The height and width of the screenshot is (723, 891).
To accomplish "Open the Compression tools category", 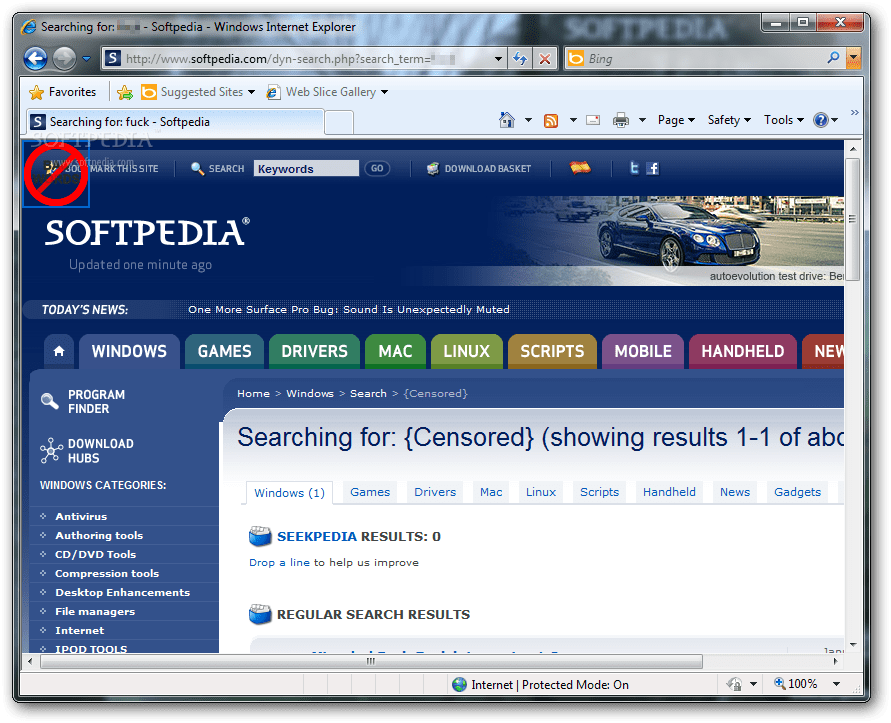I will click(x=107, y=574).
